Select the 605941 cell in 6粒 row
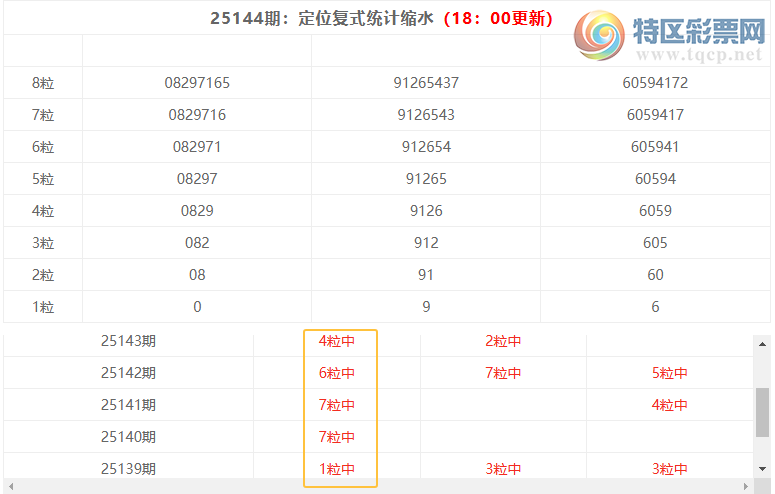This screenshot has height=494, width=775. point(655,147)
